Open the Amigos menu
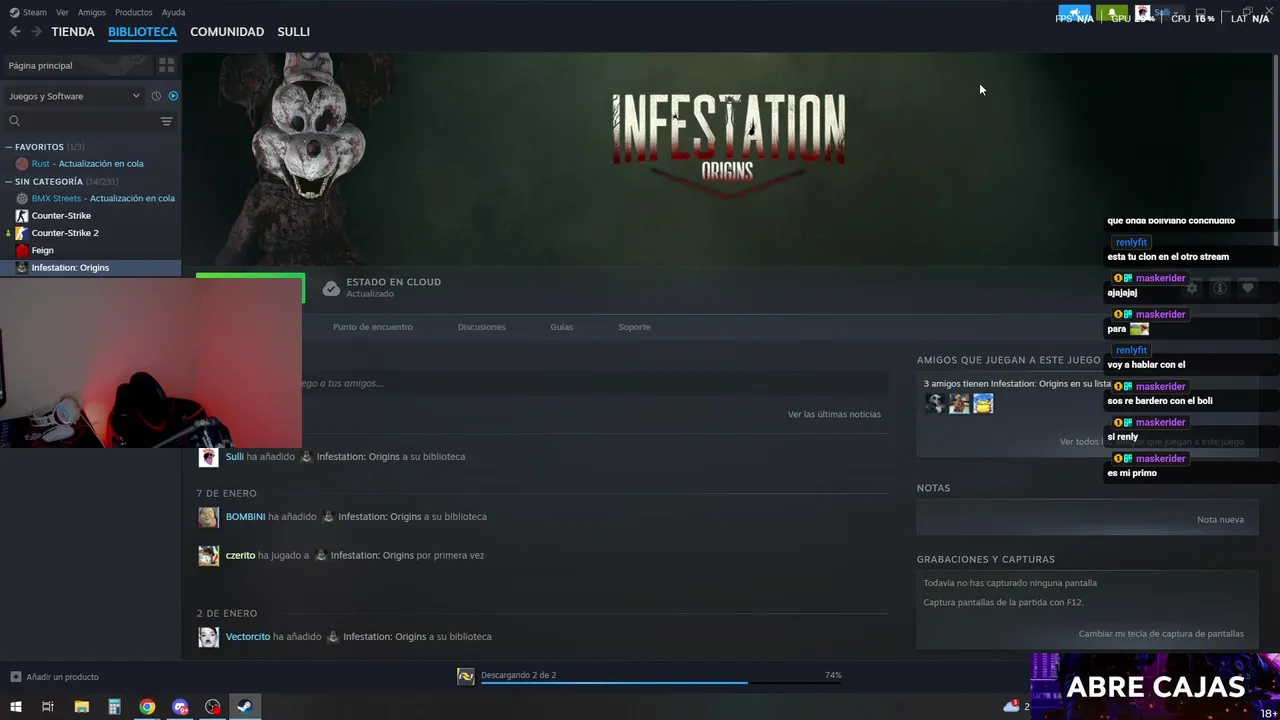The image size is (1280, 720). [x=92, y=12]
